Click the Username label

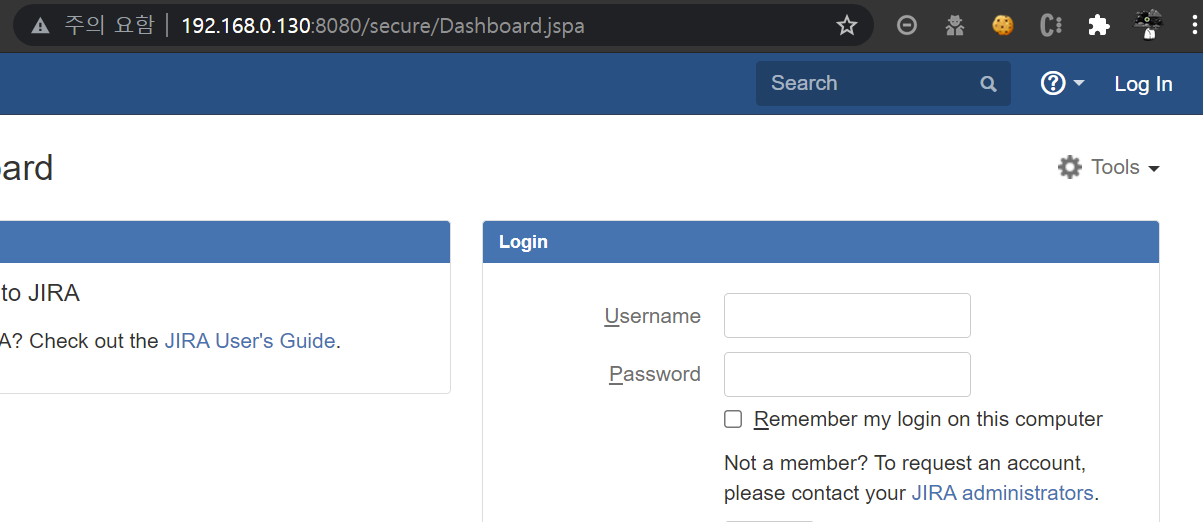652,316
